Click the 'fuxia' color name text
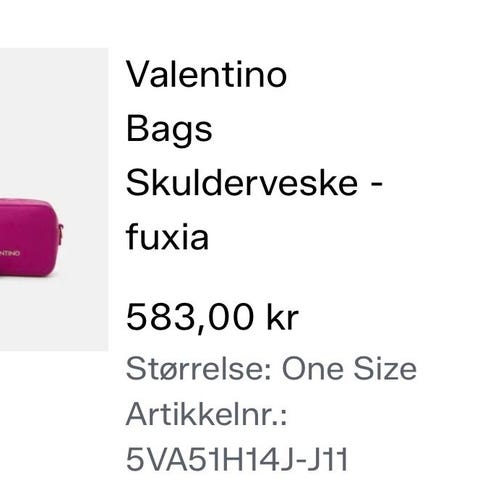Image resolution: width=480 pixels, height=480 pixels. click(167, 237)
